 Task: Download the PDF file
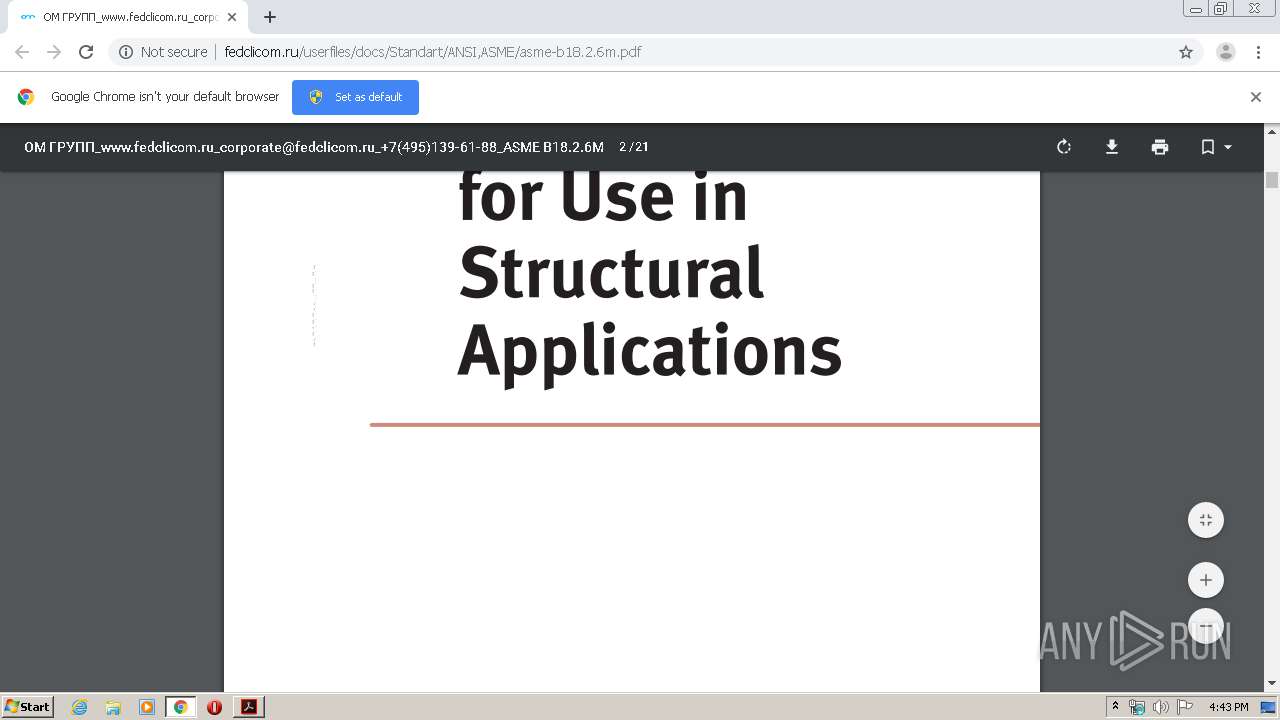pos(1112,147)
